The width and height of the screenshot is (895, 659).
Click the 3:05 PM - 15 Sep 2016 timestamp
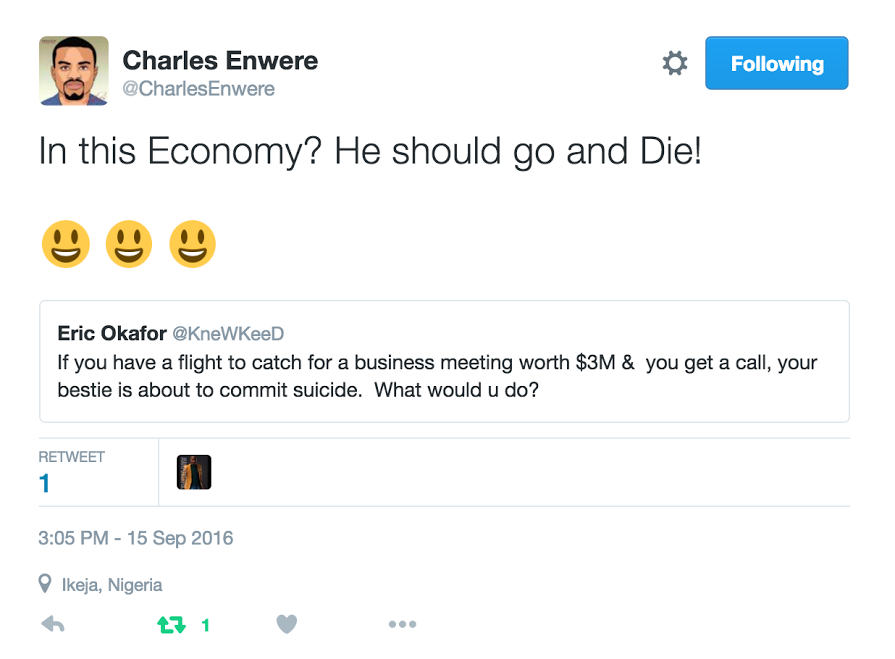click(x=136, y=538)
